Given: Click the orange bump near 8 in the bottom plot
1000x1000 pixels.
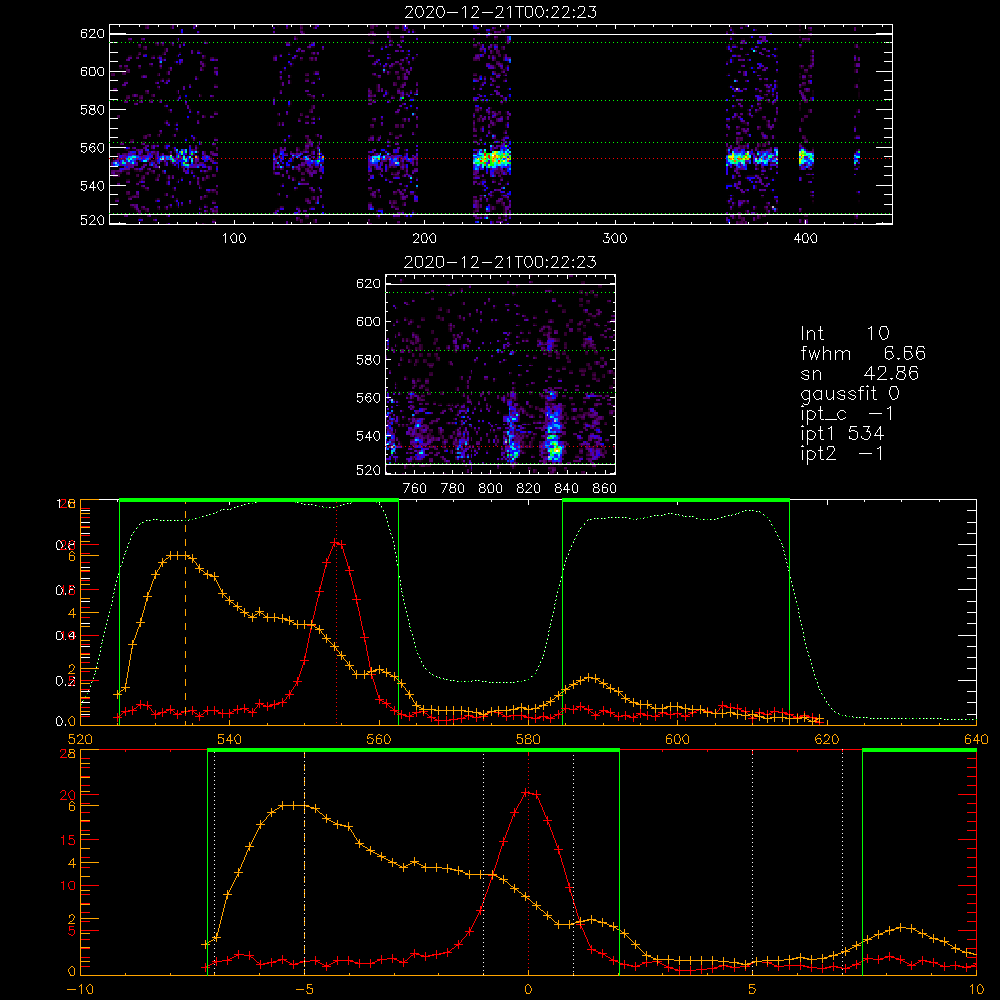Looking at the screenshot, I should click(902, 928).
